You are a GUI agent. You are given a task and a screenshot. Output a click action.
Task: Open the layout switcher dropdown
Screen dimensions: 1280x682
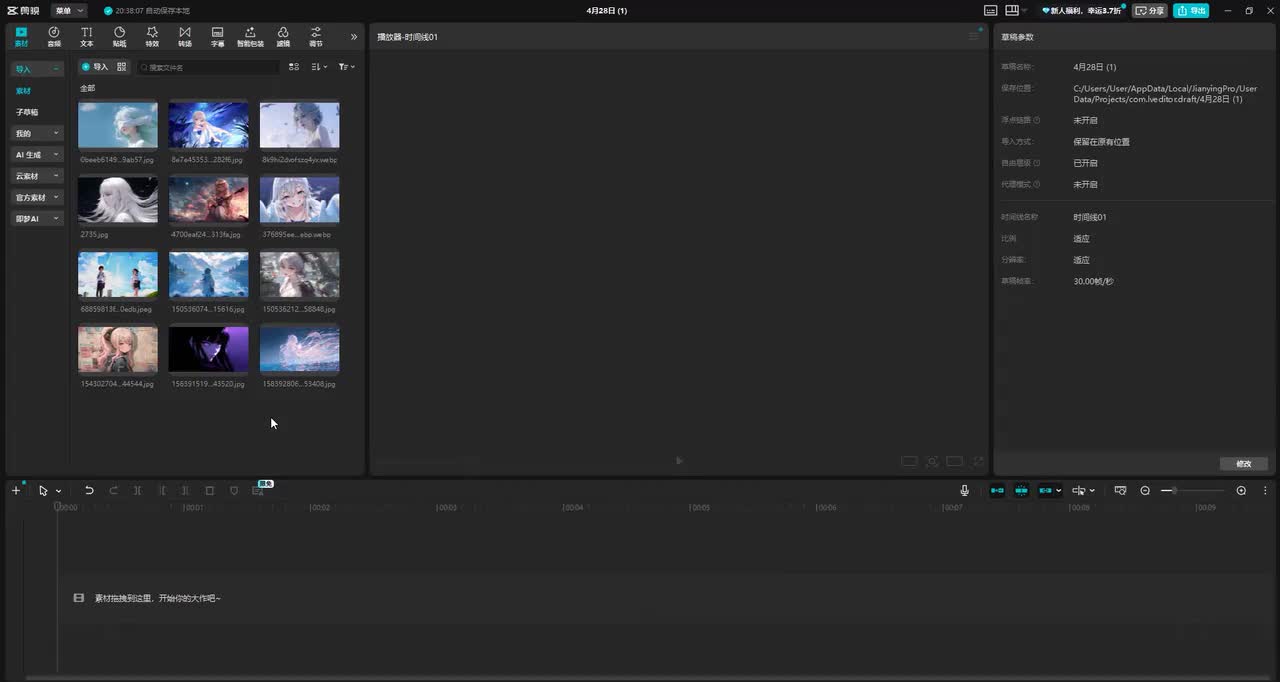(x=1017, y=10)
